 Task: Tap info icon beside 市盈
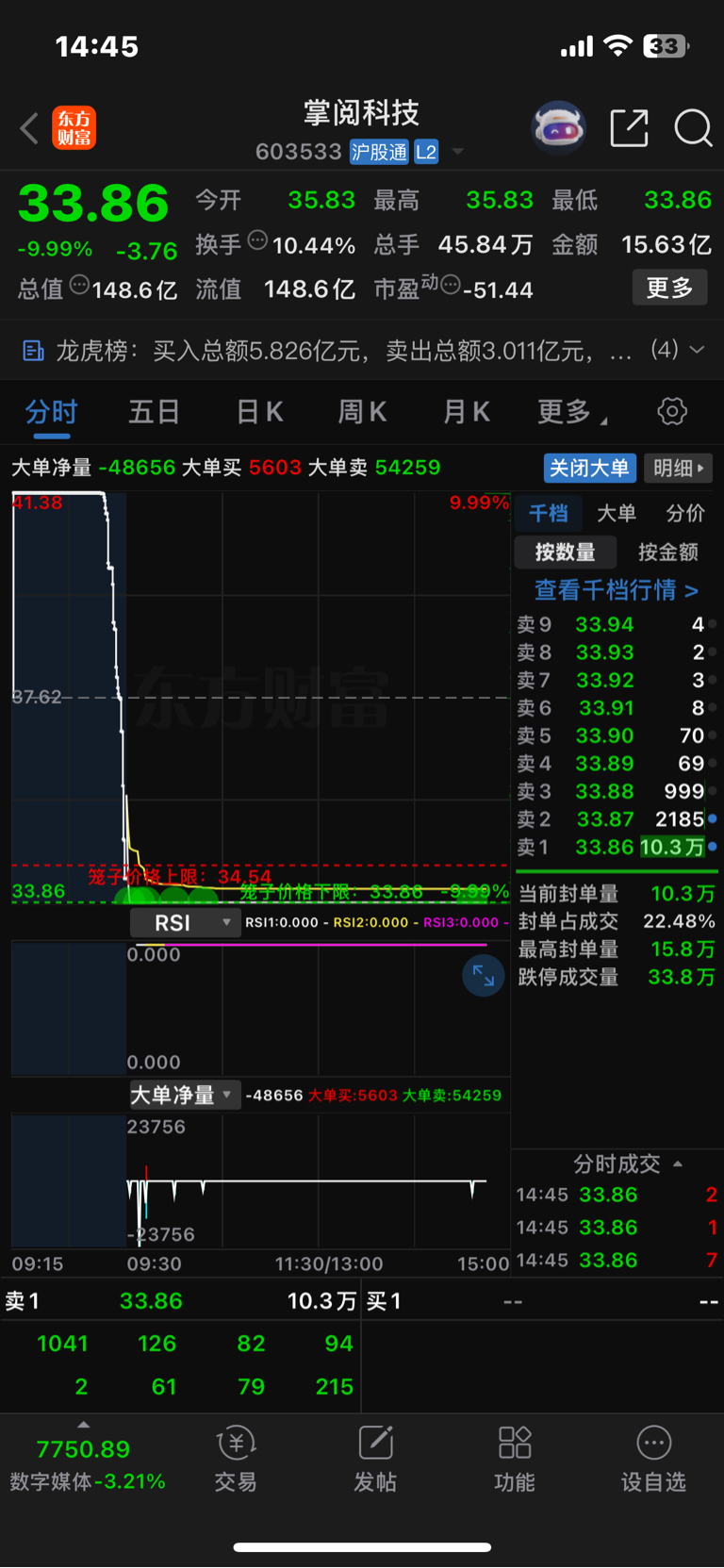(x=450, y=285)
